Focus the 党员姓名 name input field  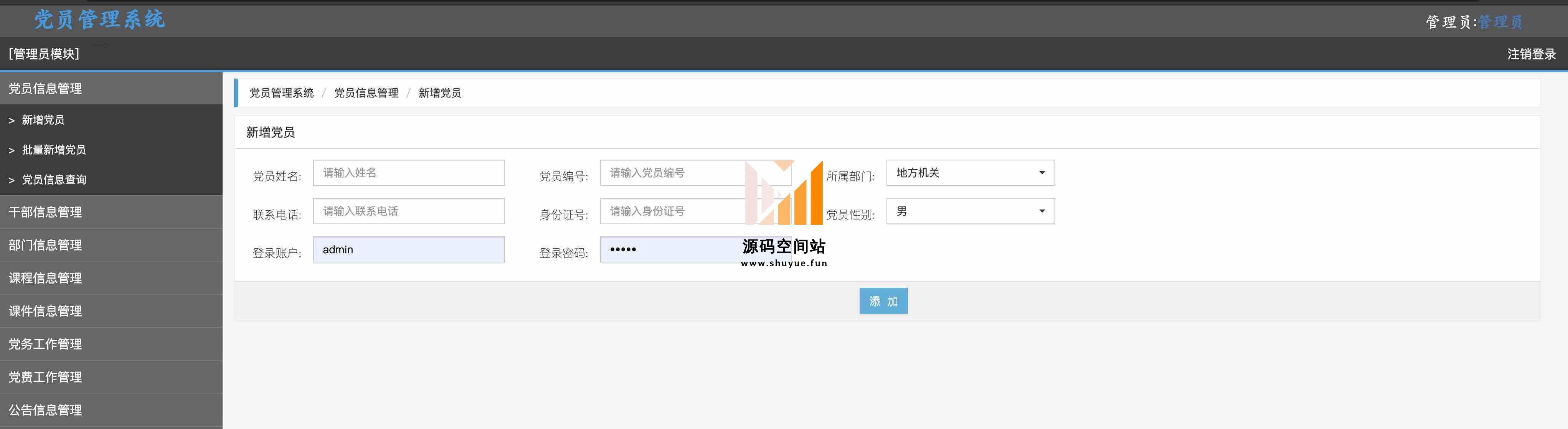click(x=408, y=173)
